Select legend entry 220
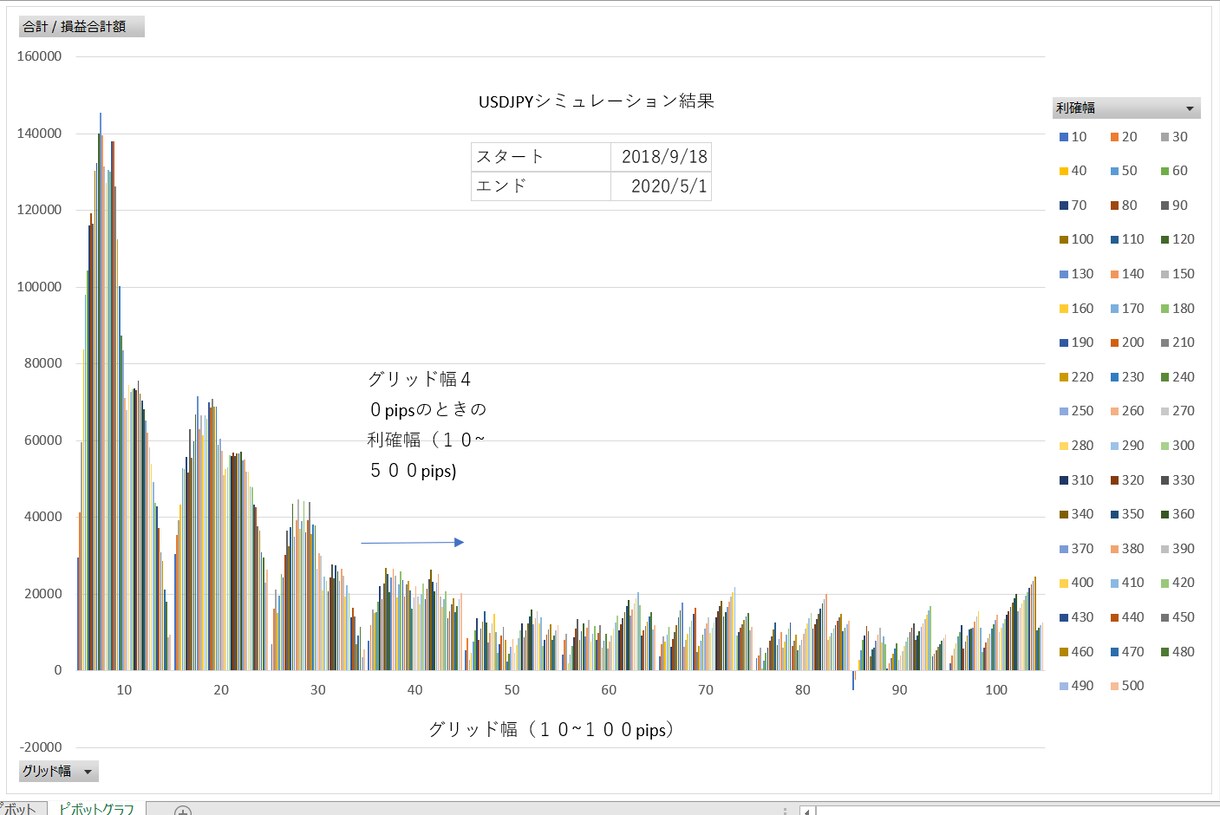Image resolution: width=1220 pixels, height=815 pixels. [x=1077, y=377]
